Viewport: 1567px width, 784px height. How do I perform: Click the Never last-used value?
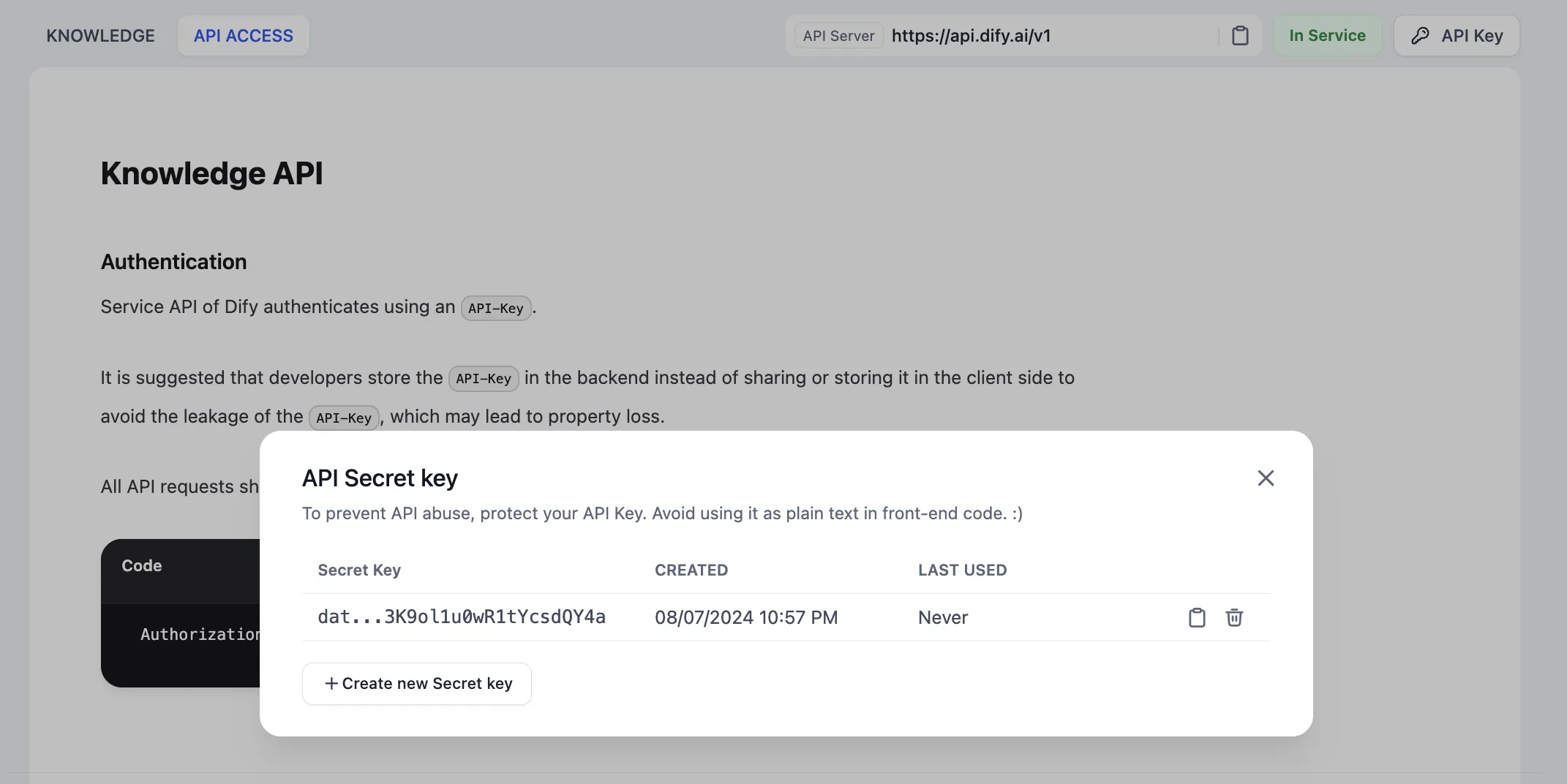coord(942,618)
